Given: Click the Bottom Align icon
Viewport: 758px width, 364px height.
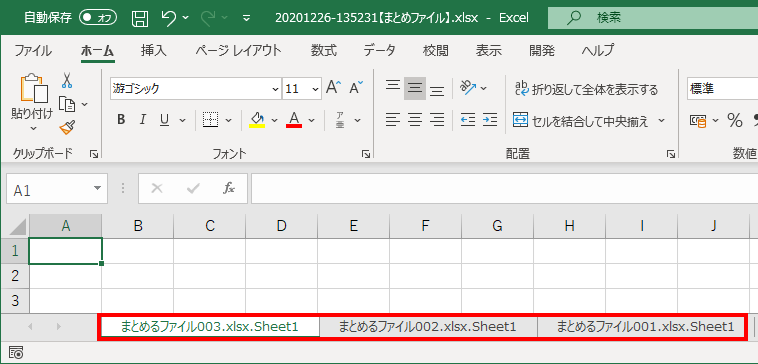Looking at the screenshot, I should [437, 90].
